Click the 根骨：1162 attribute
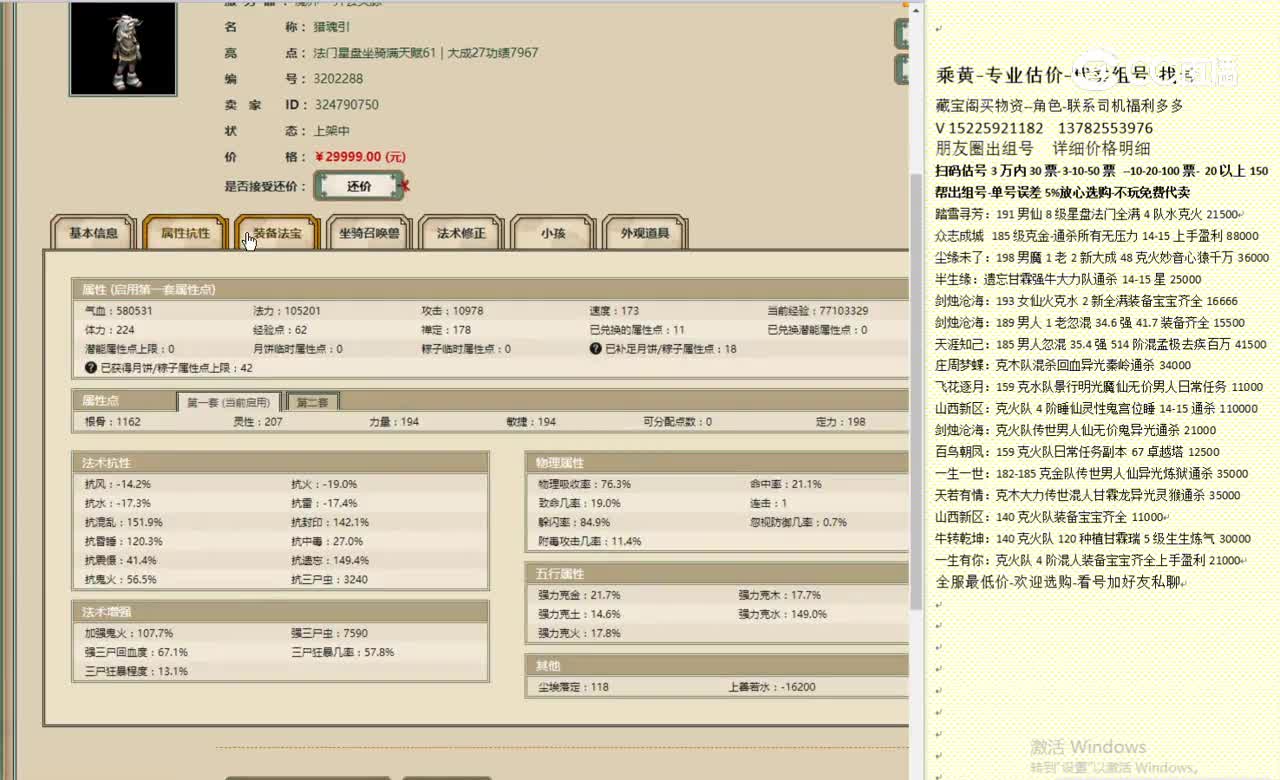The image size is (1280, 780). point(113,422)
